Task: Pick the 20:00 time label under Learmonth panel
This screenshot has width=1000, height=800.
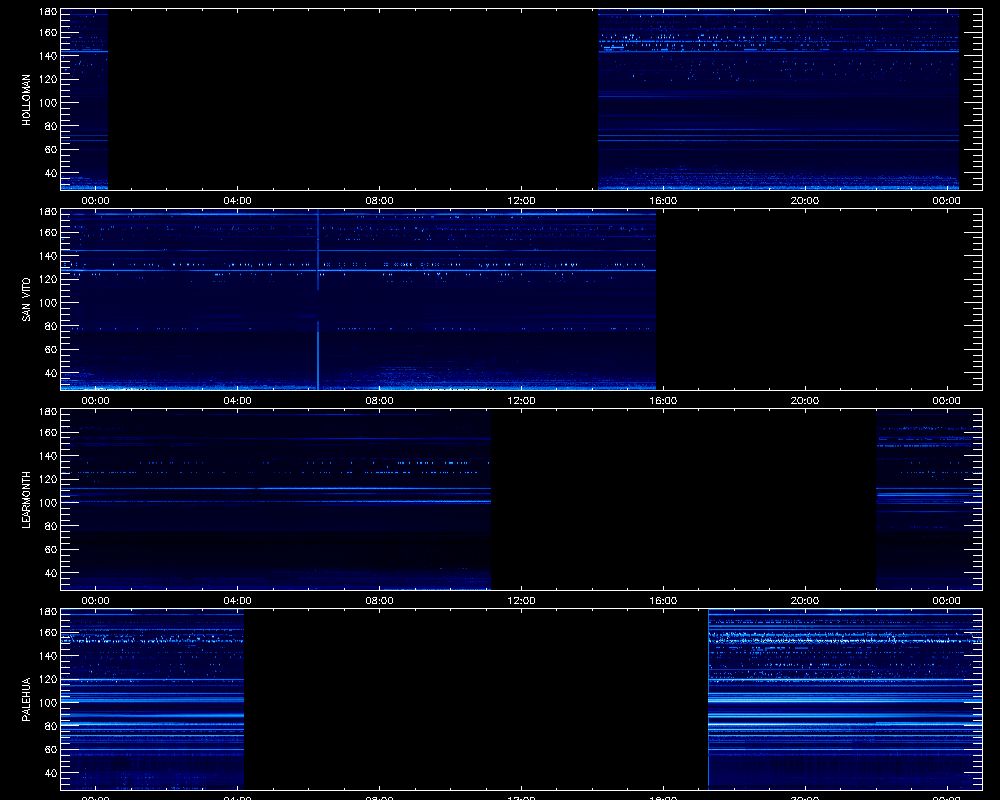Action: click(805, 600)
